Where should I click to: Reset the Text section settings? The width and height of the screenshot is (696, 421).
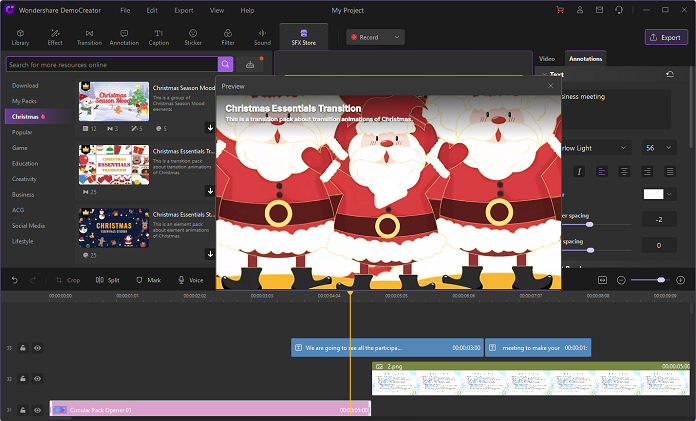[x=670, y=74]
